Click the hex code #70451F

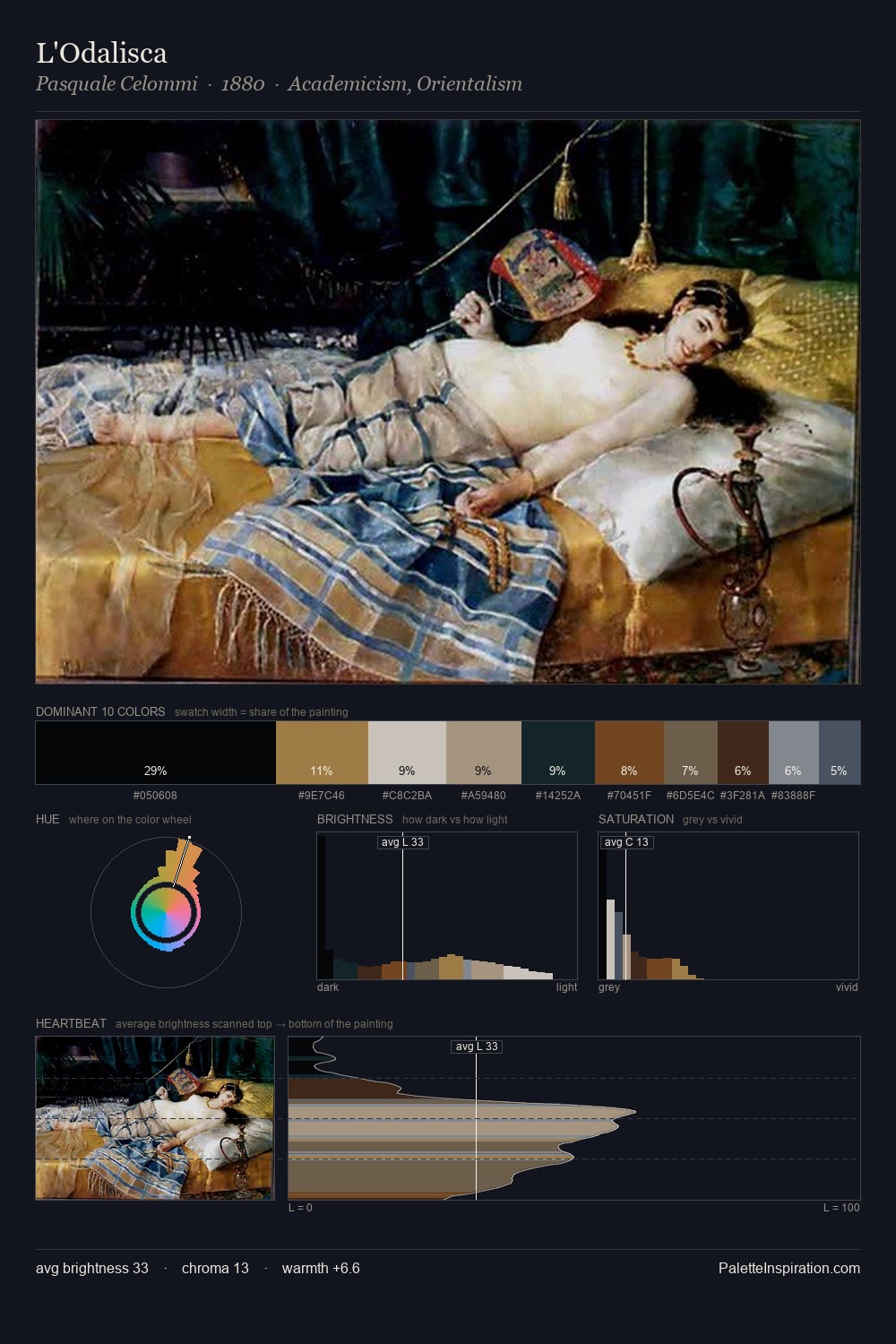629,796
